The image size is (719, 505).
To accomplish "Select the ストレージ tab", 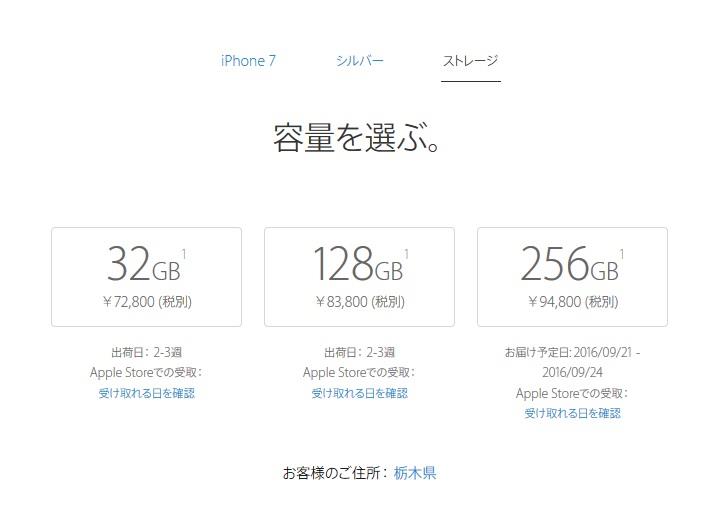I will 470,61.
